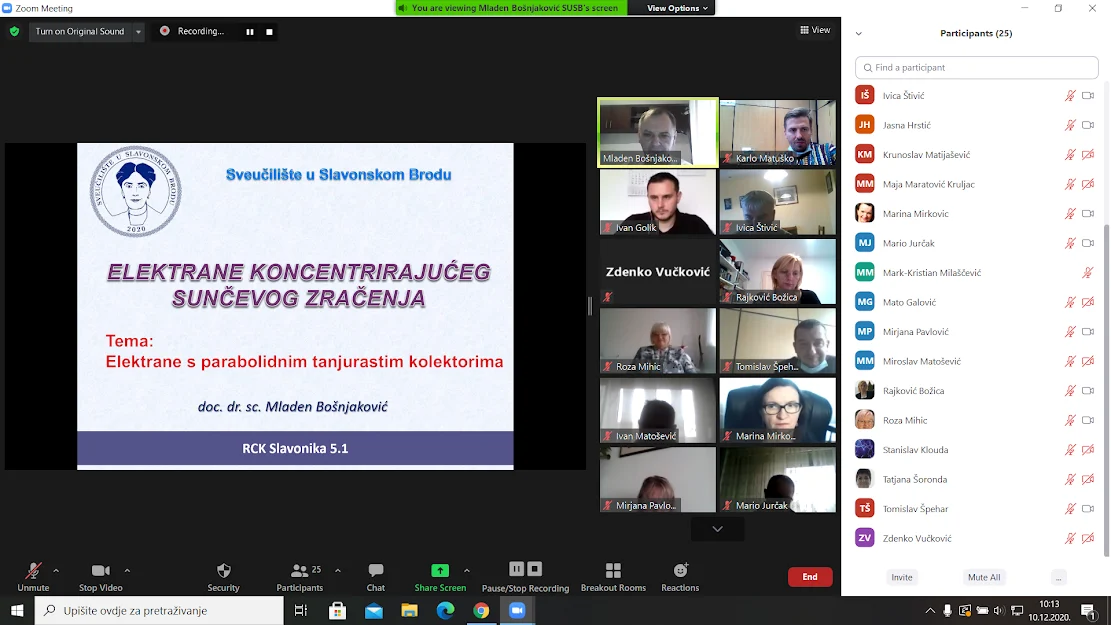Show hidden system tray icons
Screen dimensions: 1111x625
coord(930,610)
